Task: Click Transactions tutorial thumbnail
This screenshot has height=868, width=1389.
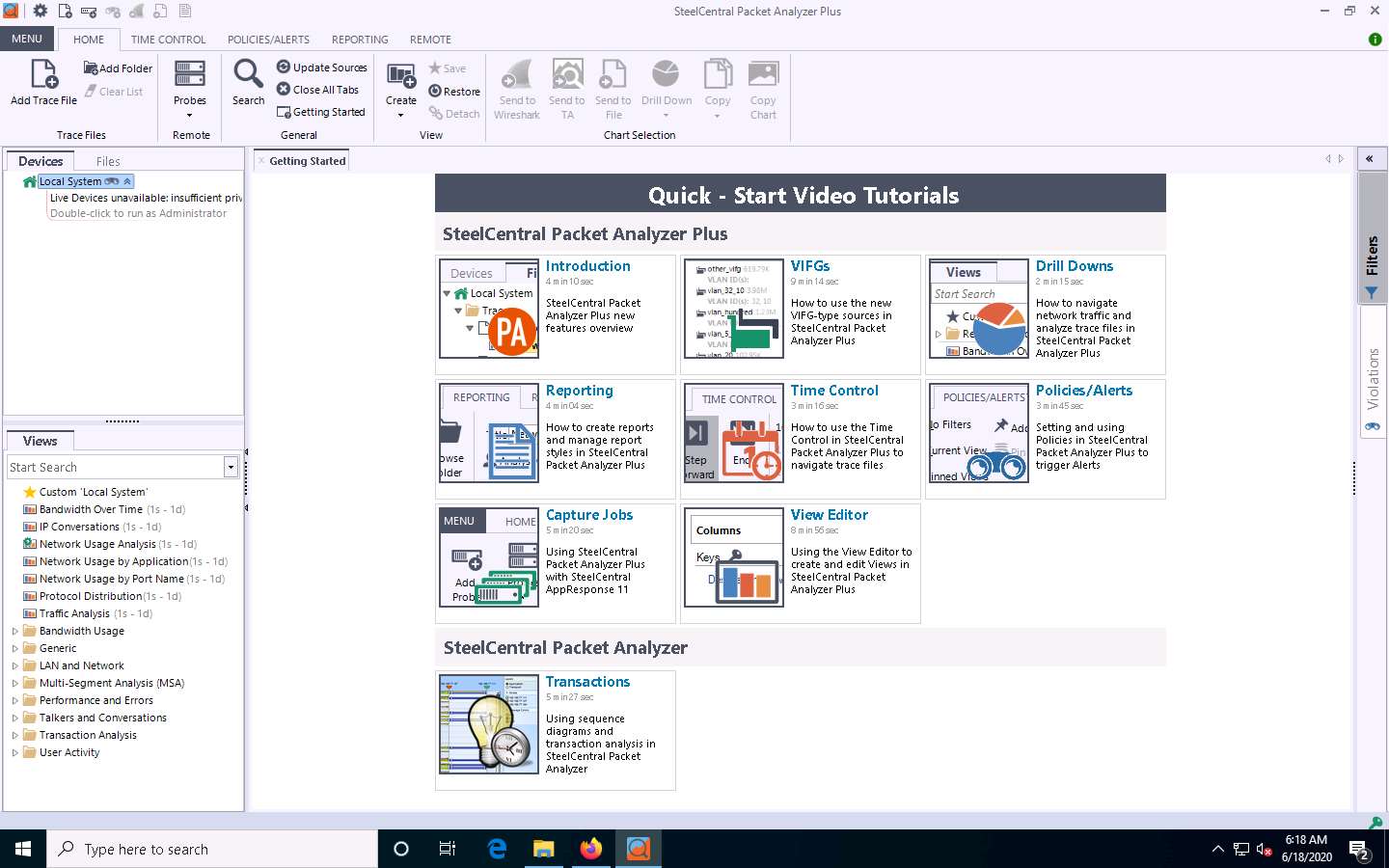Action: click(489, 724)
